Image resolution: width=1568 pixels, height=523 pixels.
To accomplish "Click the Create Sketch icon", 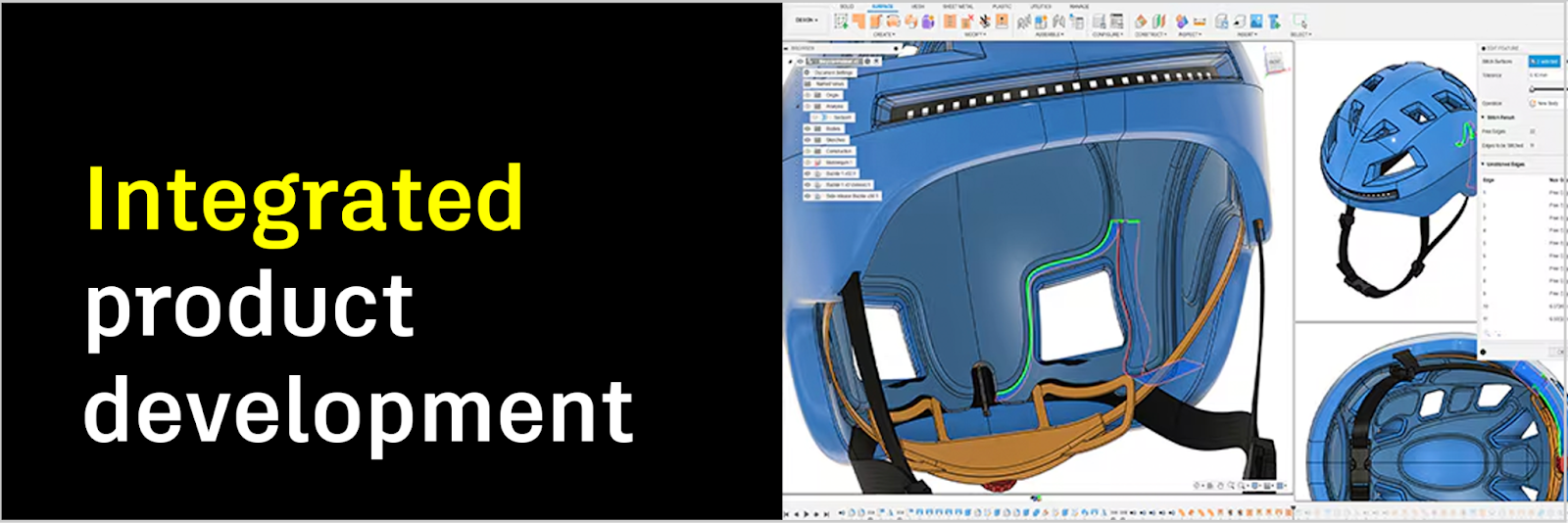I will (x=841, y=22).
